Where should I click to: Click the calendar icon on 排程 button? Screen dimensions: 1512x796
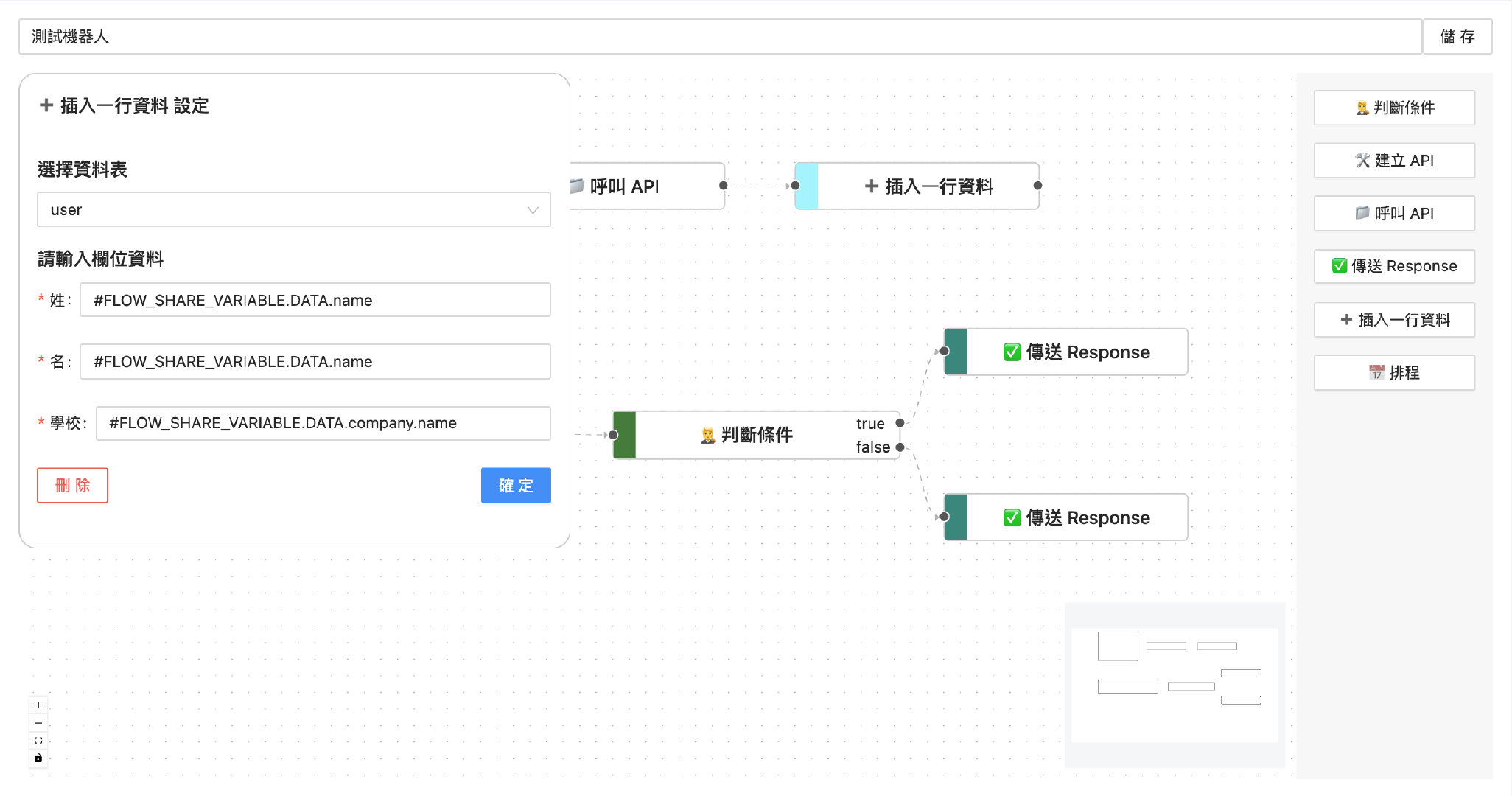click(x=1376, y=373)
